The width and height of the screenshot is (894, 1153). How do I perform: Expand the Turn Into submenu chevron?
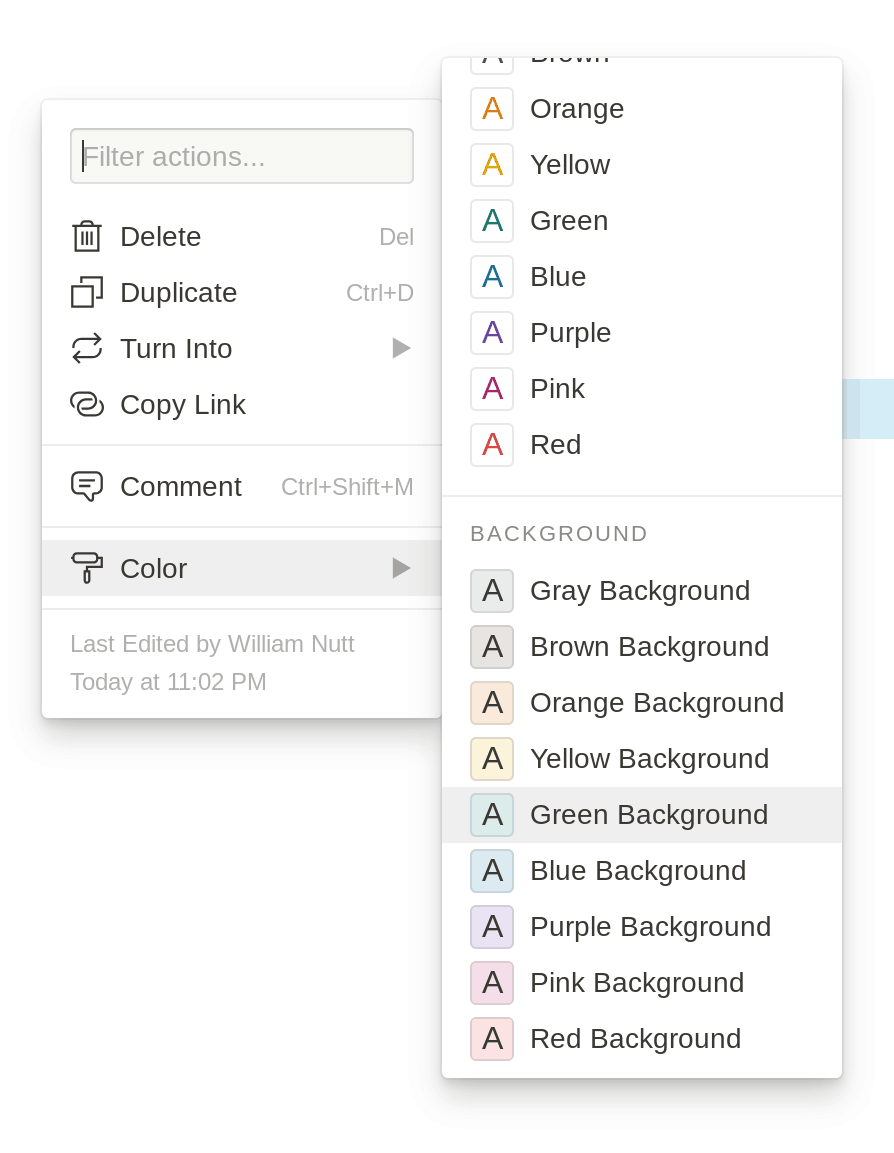(401, 348)
